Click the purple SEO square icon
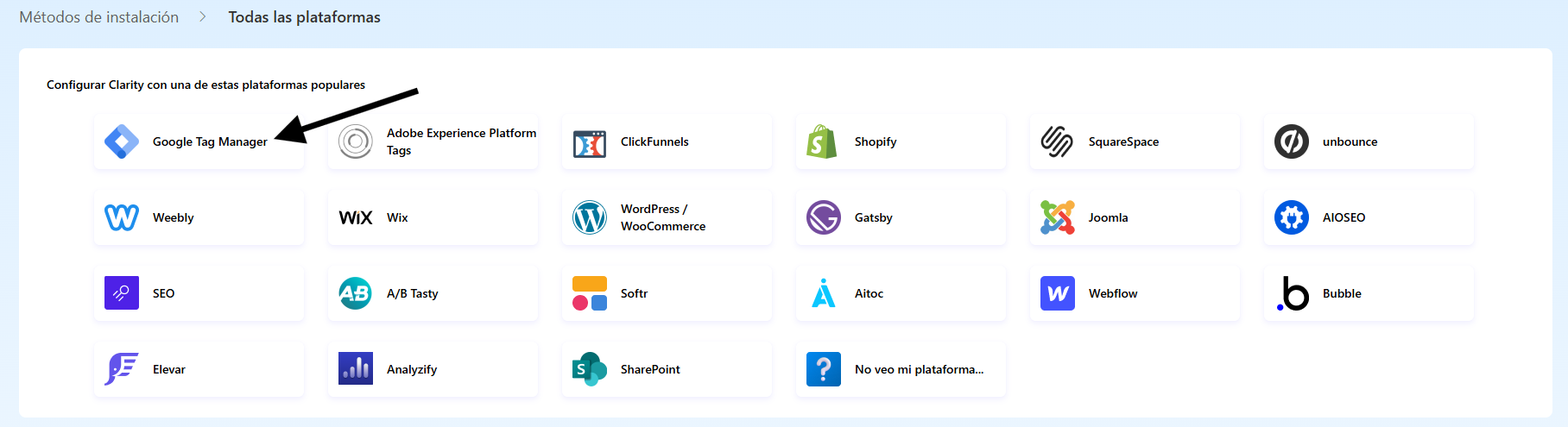Image resolution: width=1568 pixels, height=427 pixels. click(122, 293)
